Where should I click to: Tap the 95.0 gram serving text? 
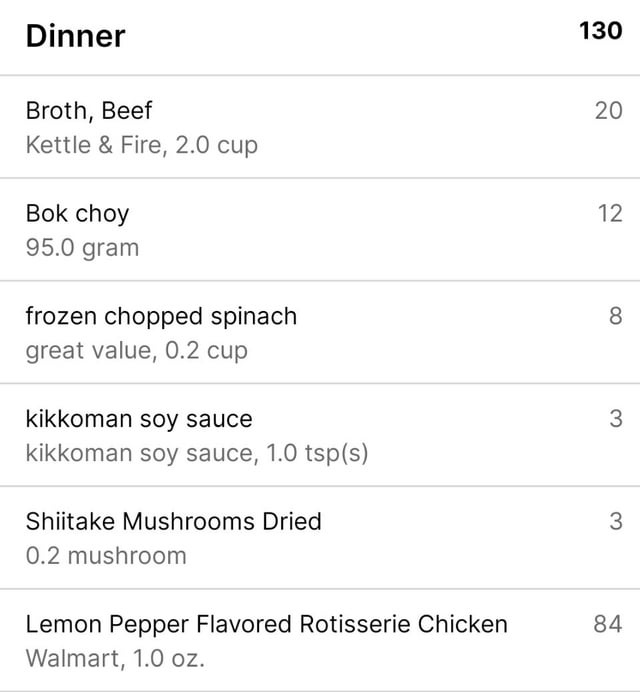click(83, 248)
